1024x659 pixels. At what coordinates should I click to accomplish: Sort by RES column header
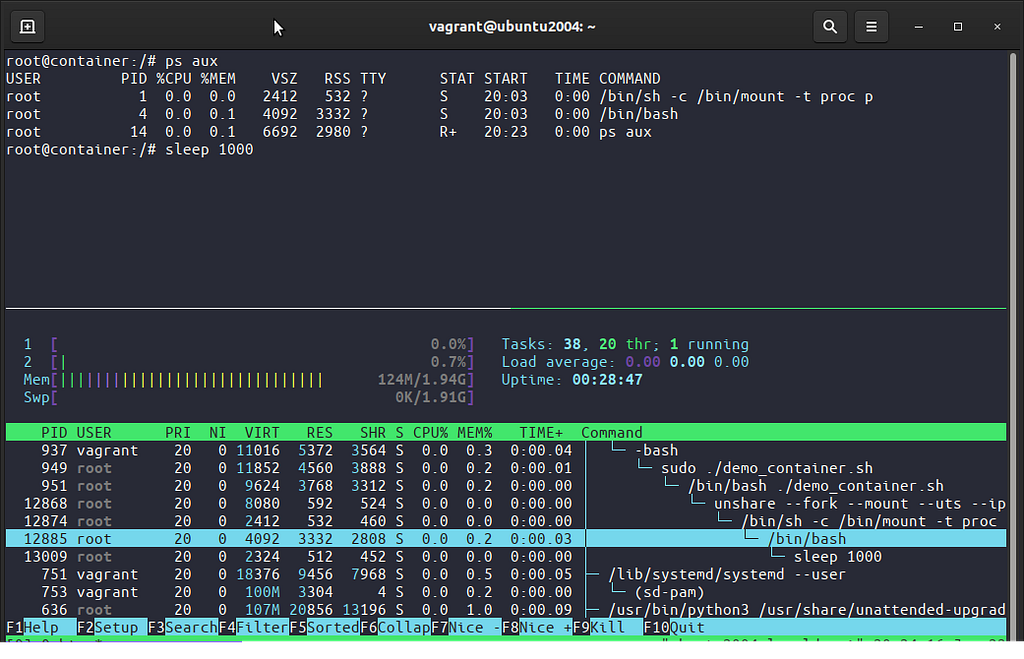point(319,432)
